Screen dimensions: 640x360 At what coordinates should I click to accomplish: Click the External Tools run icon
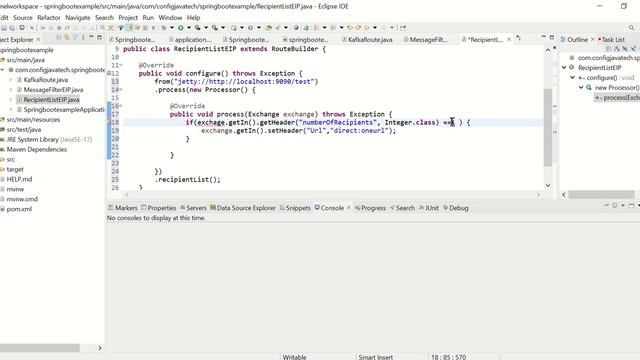[215, 28]
